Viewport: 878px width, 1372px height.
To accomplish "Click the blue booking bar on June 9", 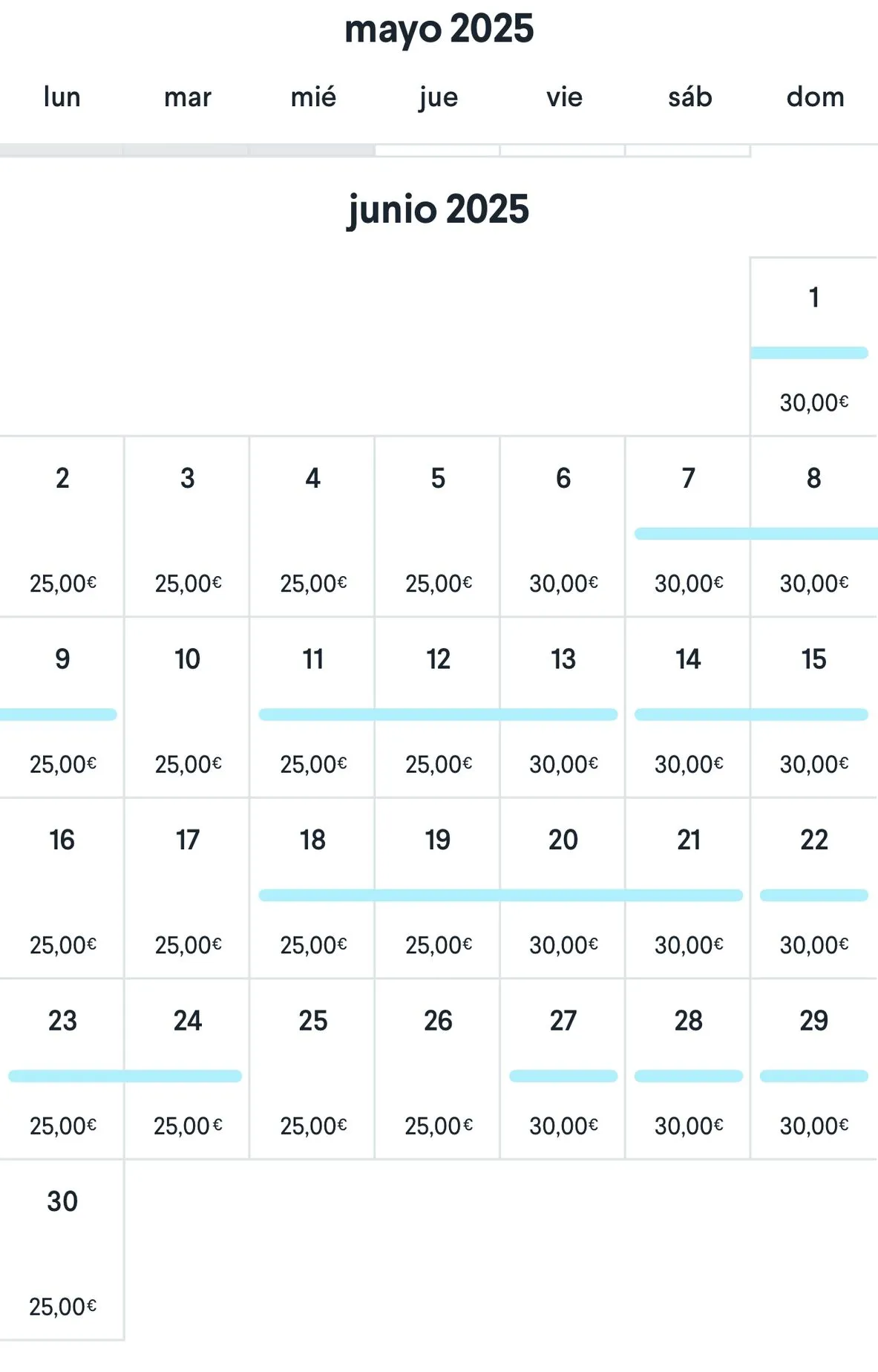I will [x=58, y=714].
